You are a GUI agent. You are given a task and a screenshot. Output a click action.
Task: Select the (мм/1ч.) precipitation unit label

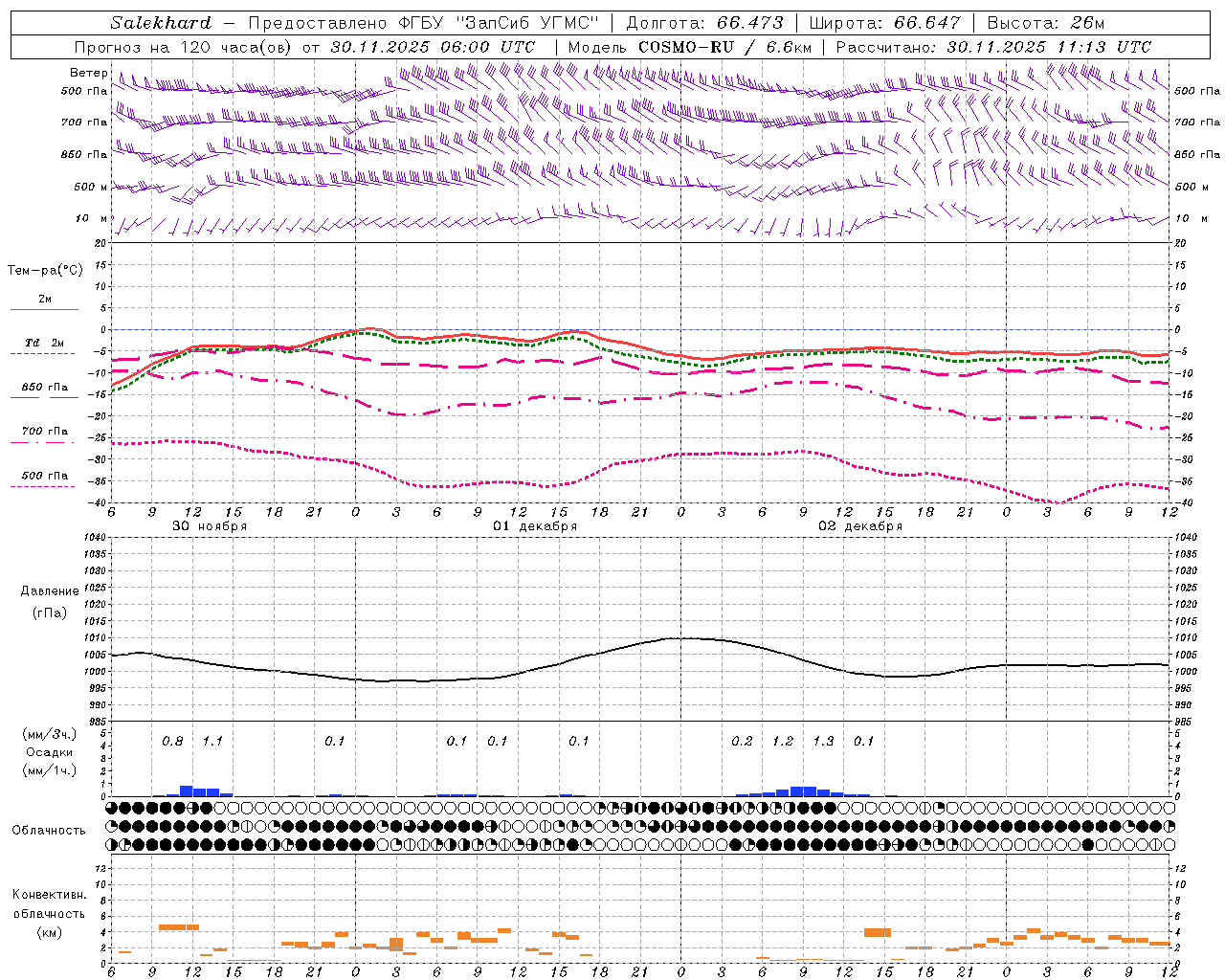click(49, 770)
